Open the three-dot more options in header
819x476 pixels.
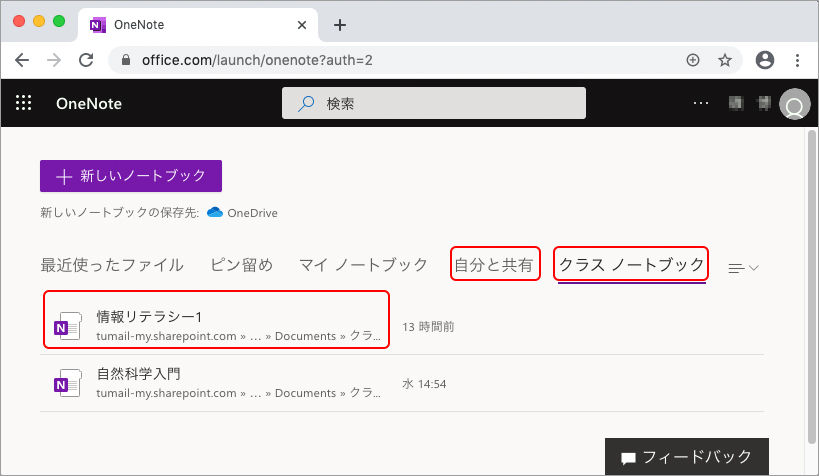[x=700, y=103]
